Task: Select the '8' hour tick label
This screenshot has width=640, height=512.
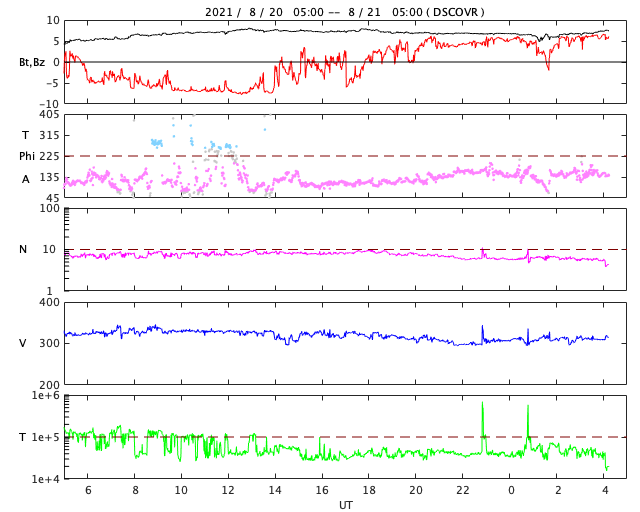Action: (x=135, y=490)
